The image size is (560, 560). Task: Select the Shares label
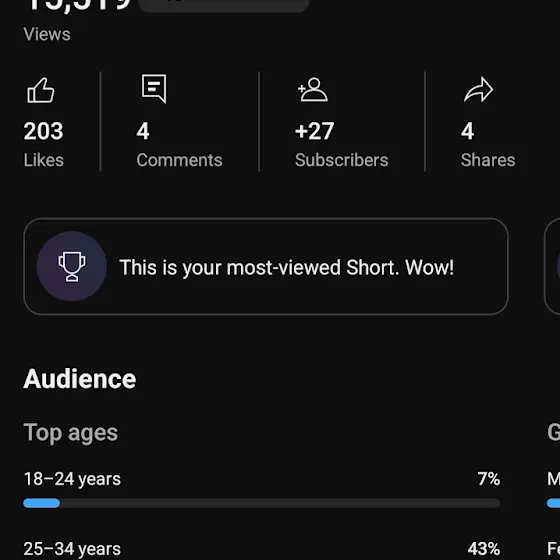coord(488,160)
